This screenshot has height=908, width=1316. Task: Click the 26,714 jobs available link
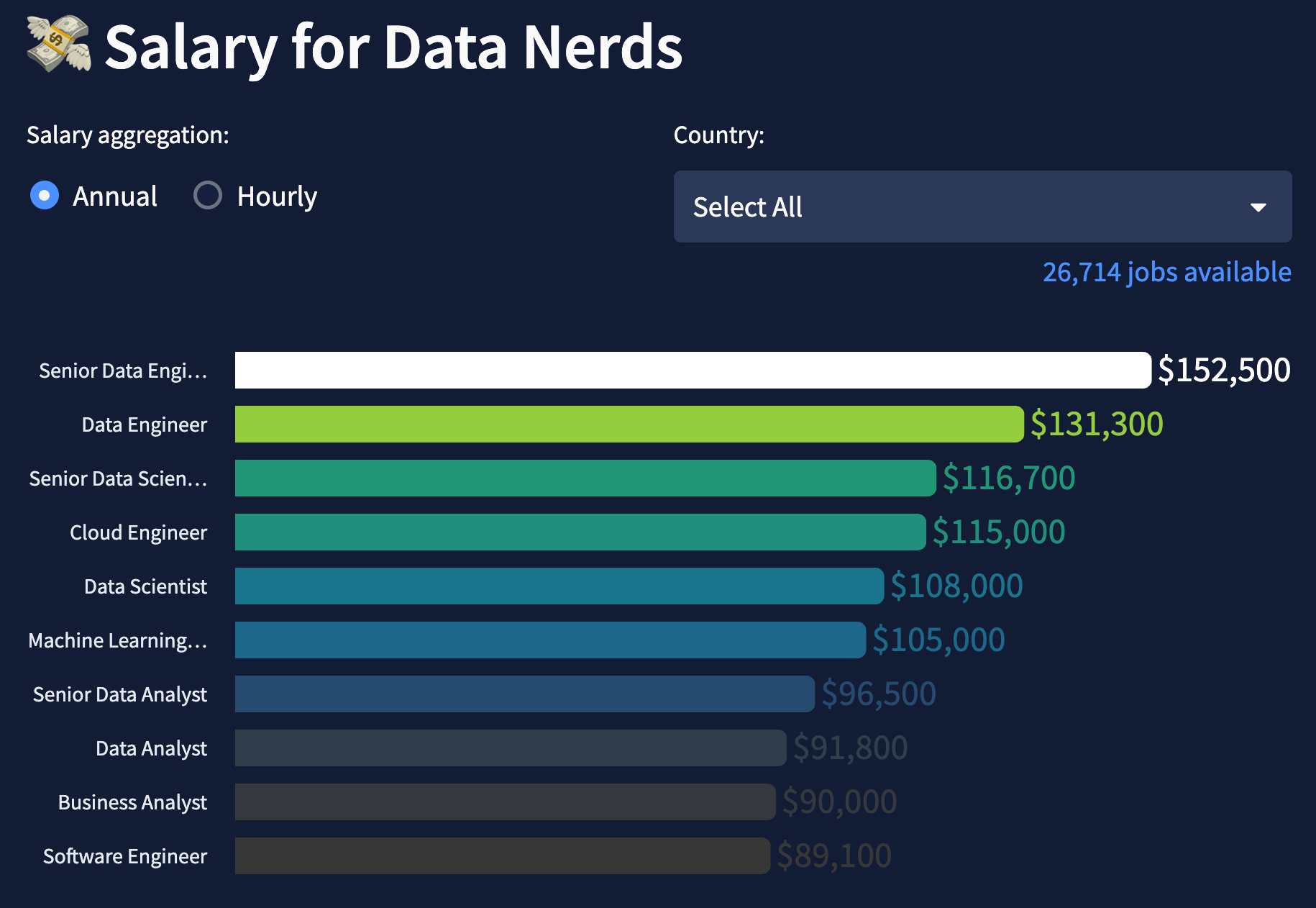tap(1166, 272)
